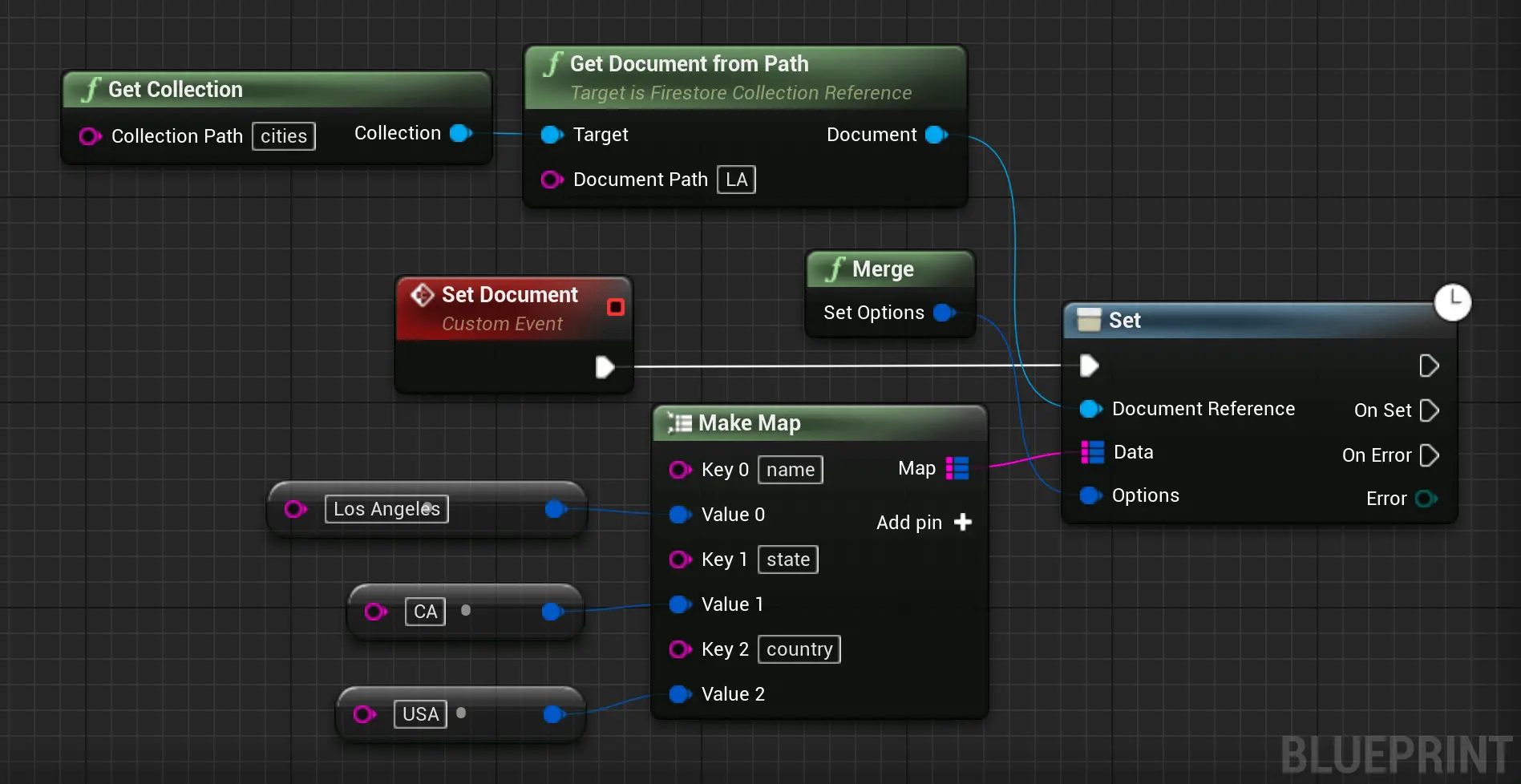
Task: Click the Document Reference input pin
Action: 1090,409
